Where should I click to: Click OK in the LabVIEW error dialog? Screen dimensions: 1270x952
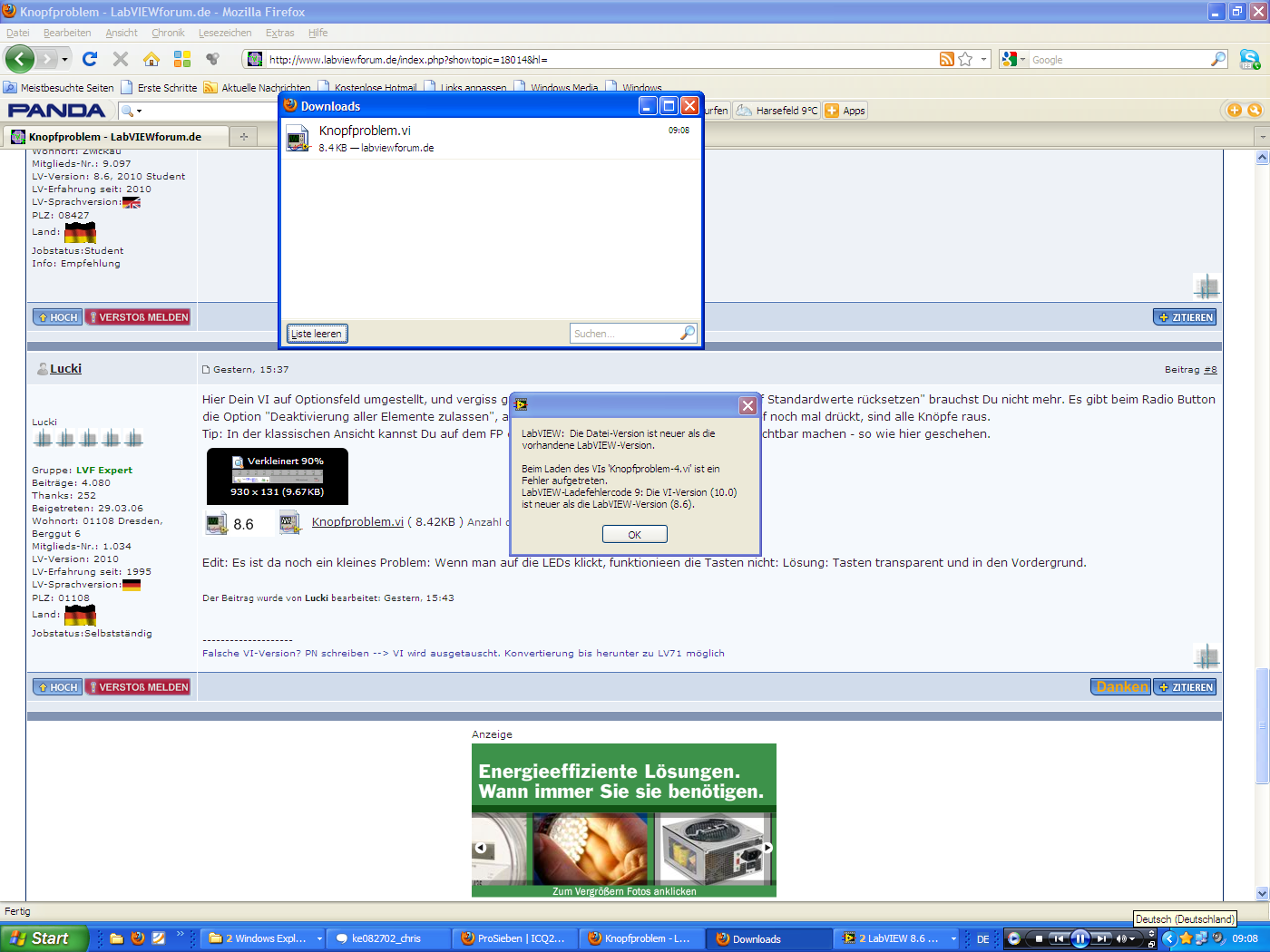point(634,534)
